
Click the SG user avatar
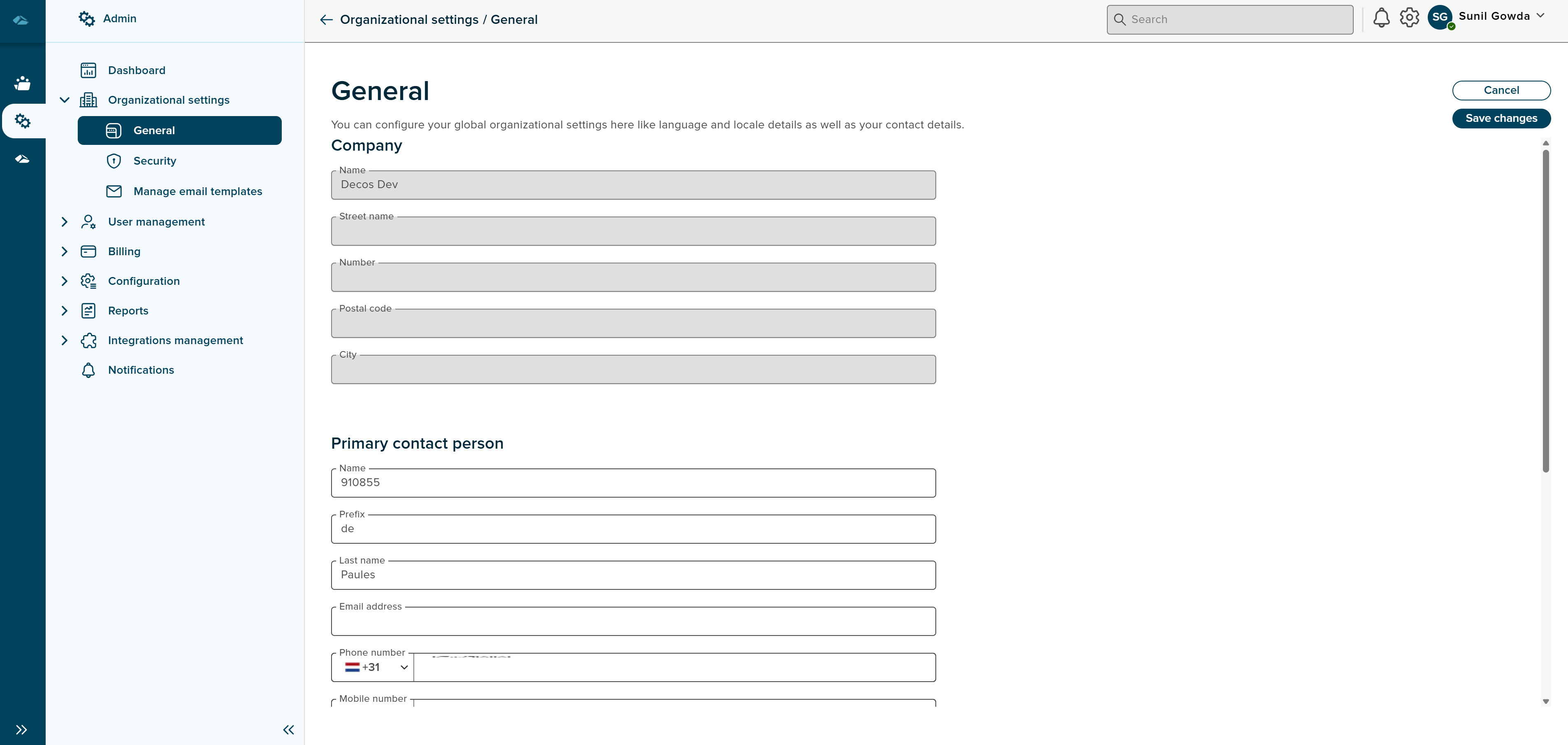point(1440,18)
